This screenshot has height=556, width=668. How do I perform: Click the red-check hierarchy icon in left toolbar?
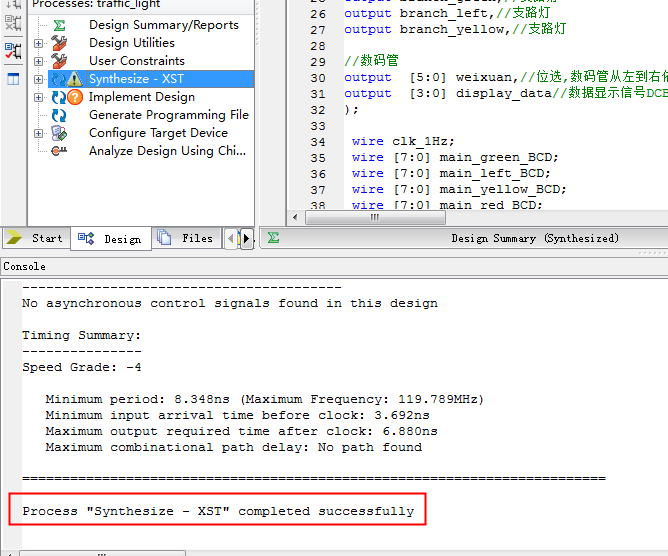tap(13, 50)
